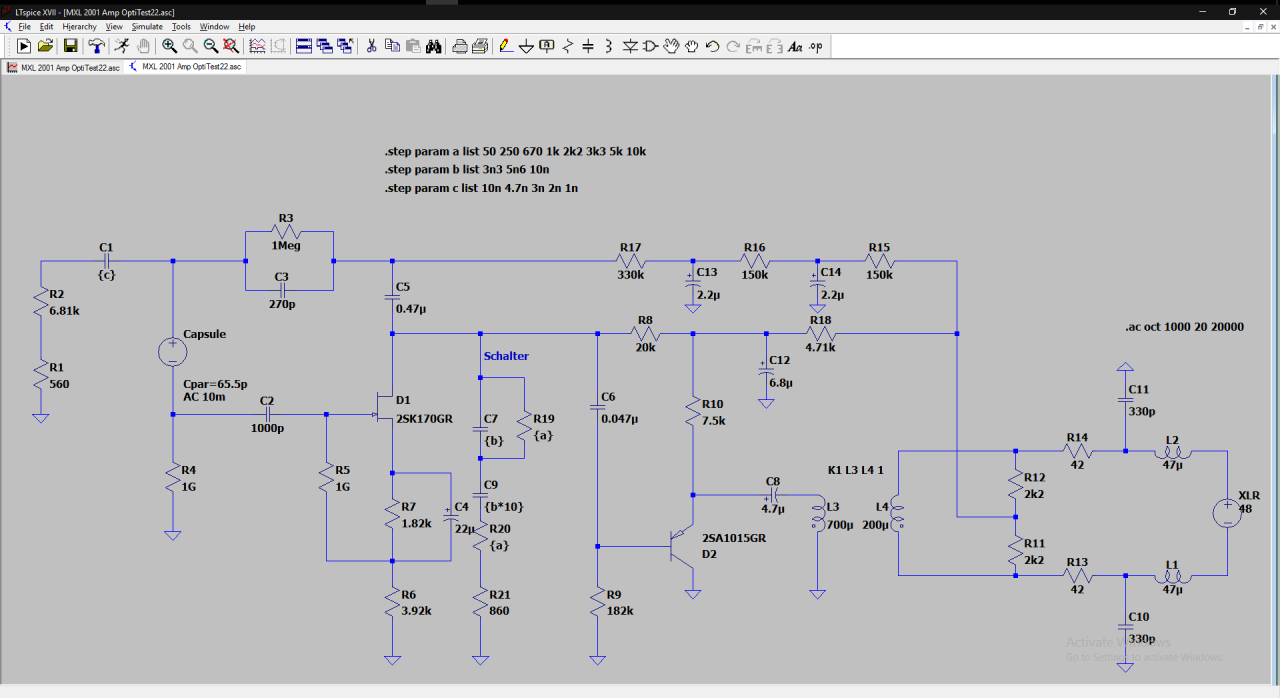
Task: Open Control Panel hammer icon
Action: pos(96,46)
